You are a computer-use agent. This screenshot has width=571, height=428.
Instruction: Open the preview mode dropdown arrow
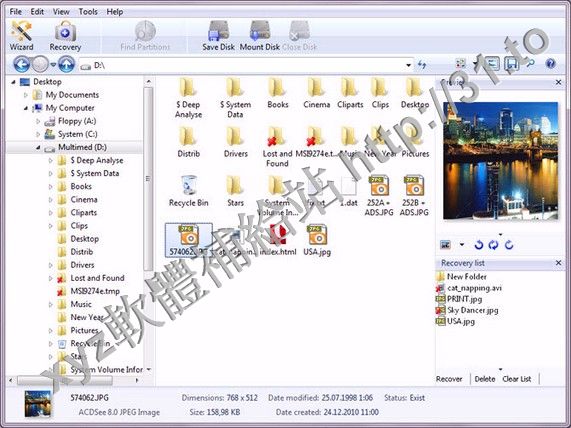462,244
